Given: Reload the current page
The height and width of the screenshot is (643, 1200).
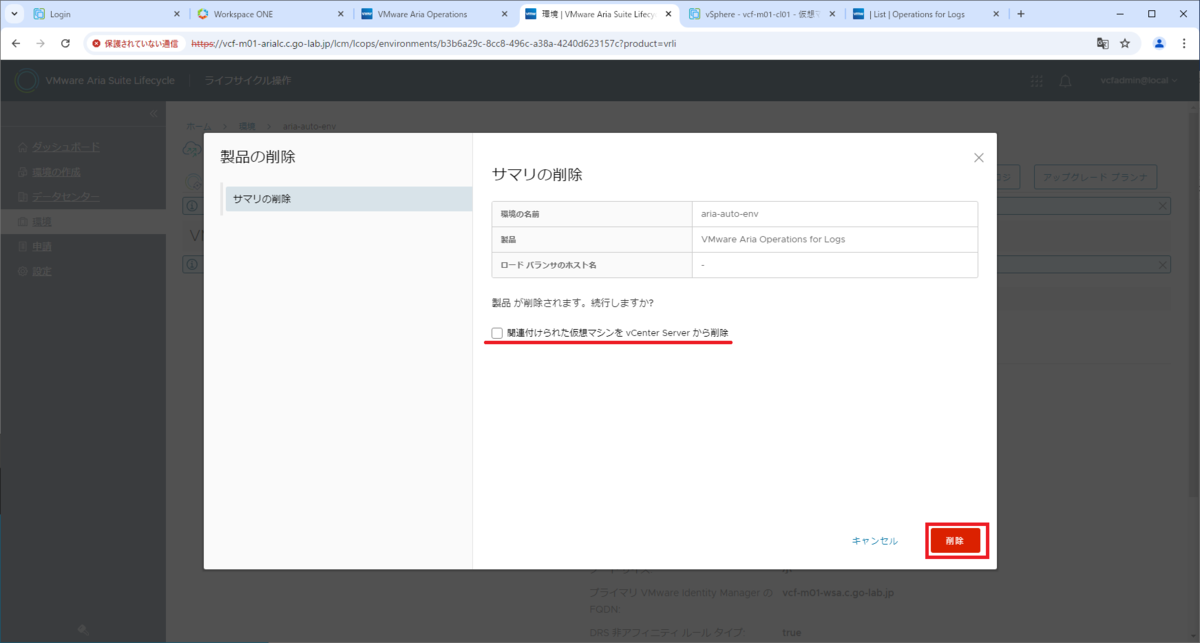Looking at the screenshot, I should click(x=65, y=43).
